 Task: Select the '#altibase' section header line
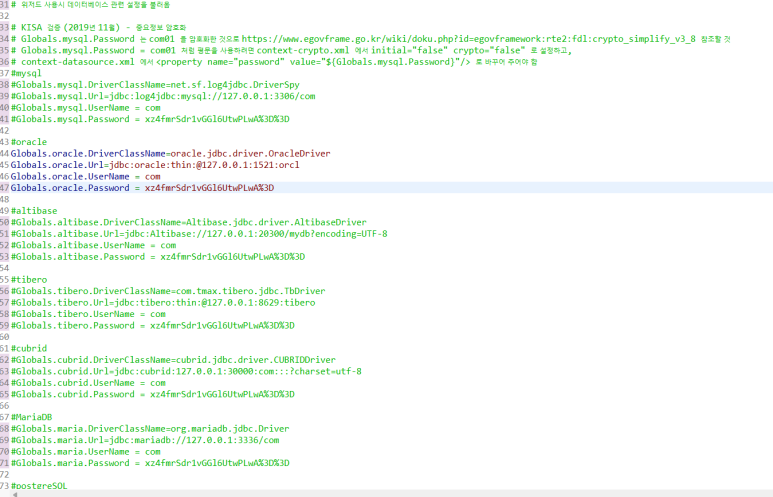34,211
